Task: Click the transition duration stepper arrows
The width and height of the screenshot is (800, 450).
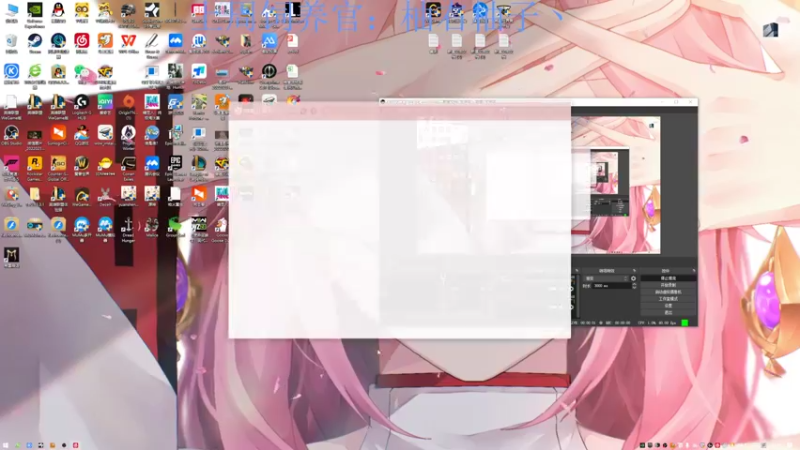Action: click(634, 286)
